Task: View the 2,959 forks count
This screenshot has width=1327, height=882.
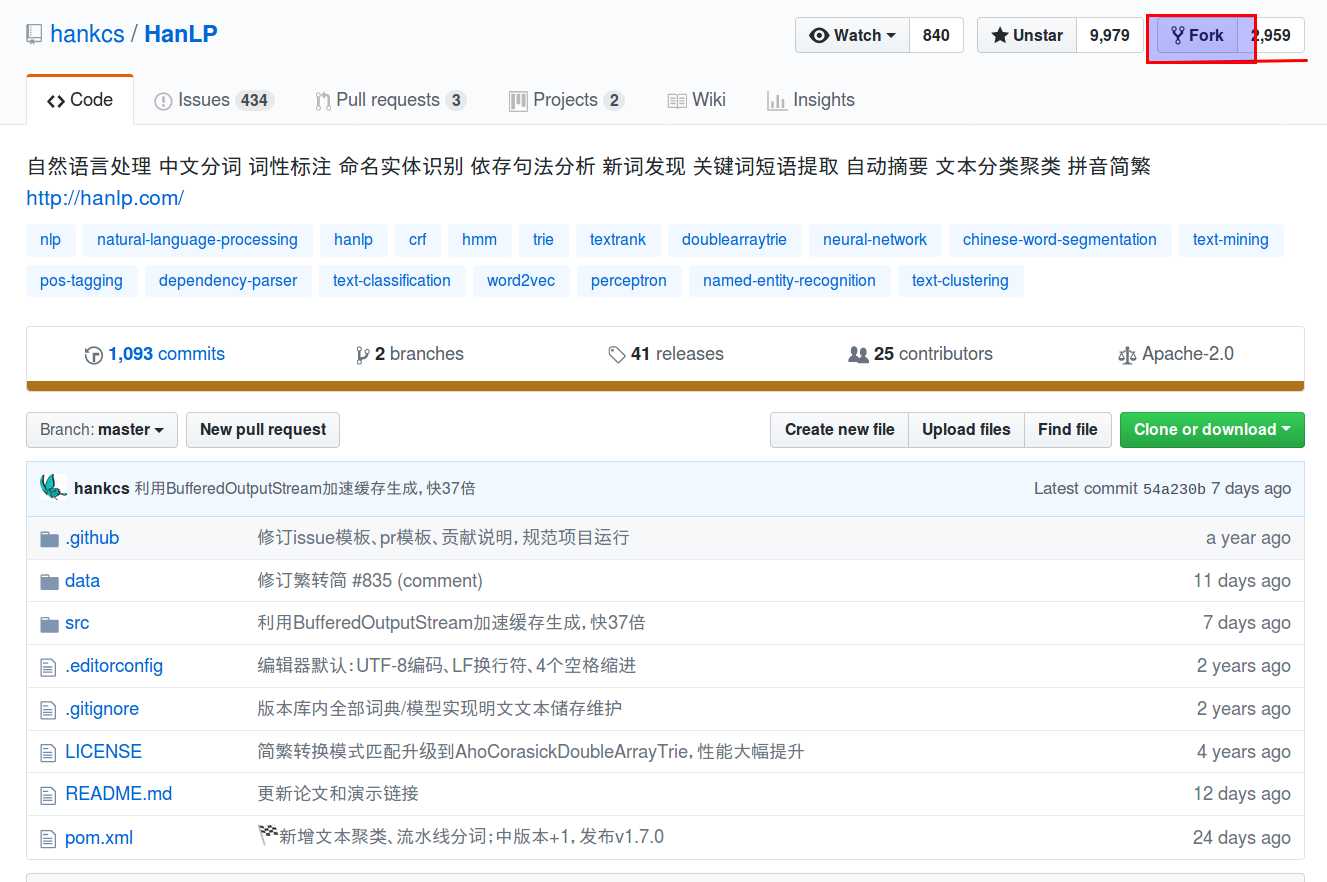Action: 1271,35
